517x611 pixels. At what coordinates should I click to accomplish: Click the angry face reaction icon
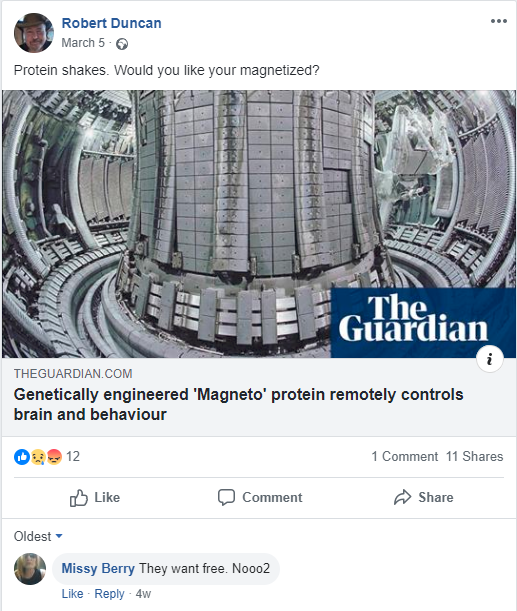[x=54, y=457]
